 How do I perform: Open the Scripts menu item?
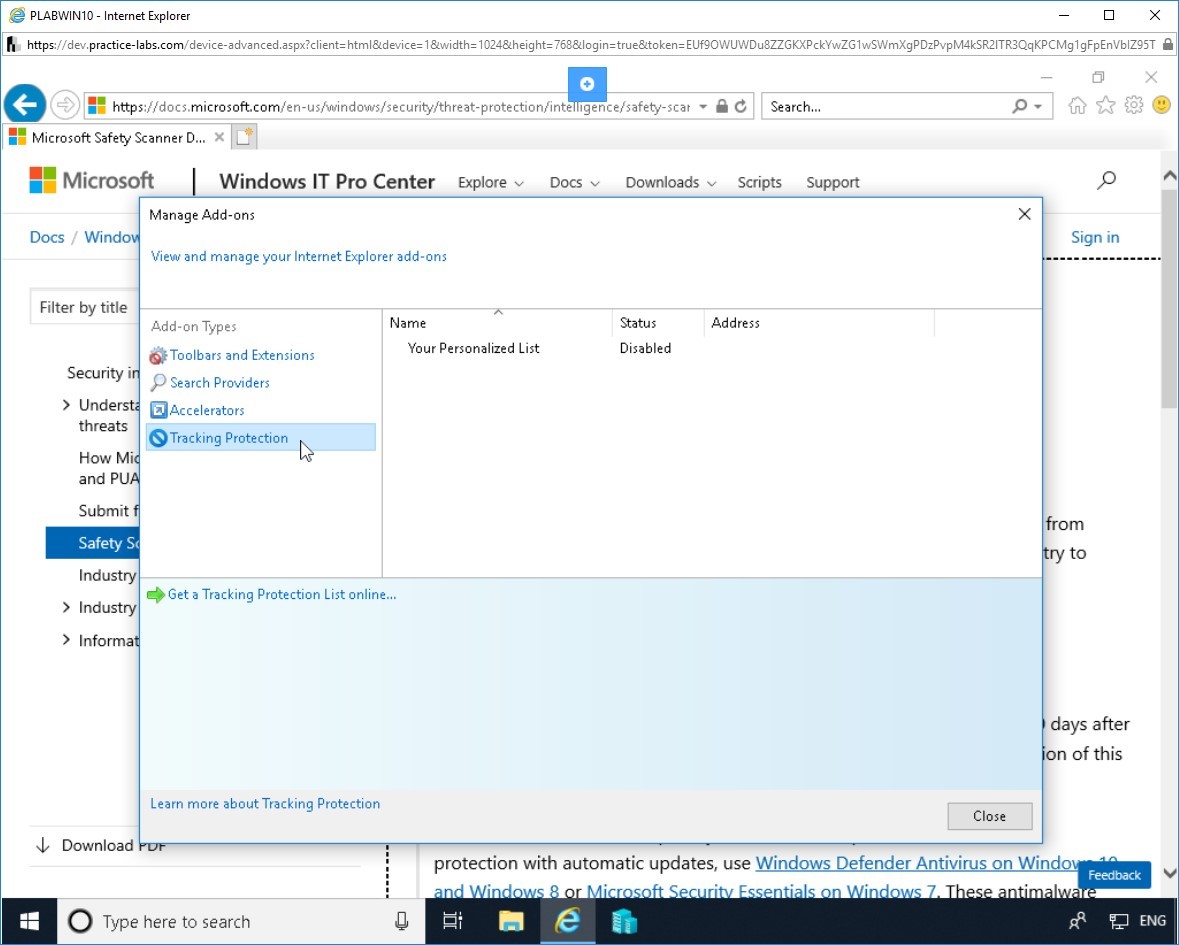759,182
